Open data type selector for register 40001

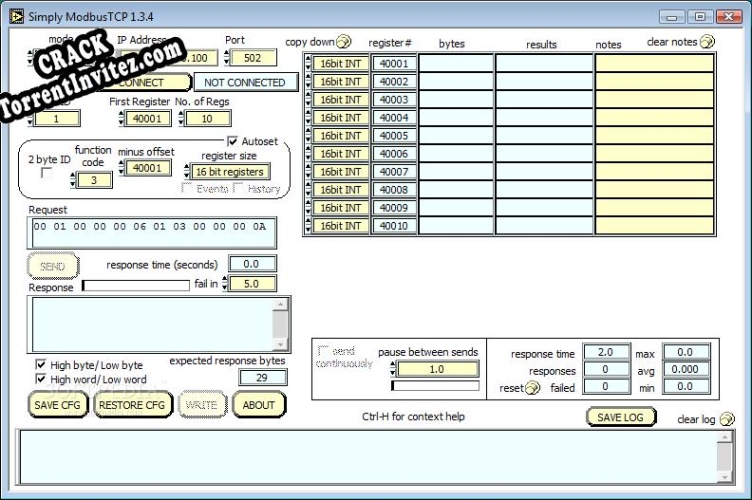tap(340, 63)
